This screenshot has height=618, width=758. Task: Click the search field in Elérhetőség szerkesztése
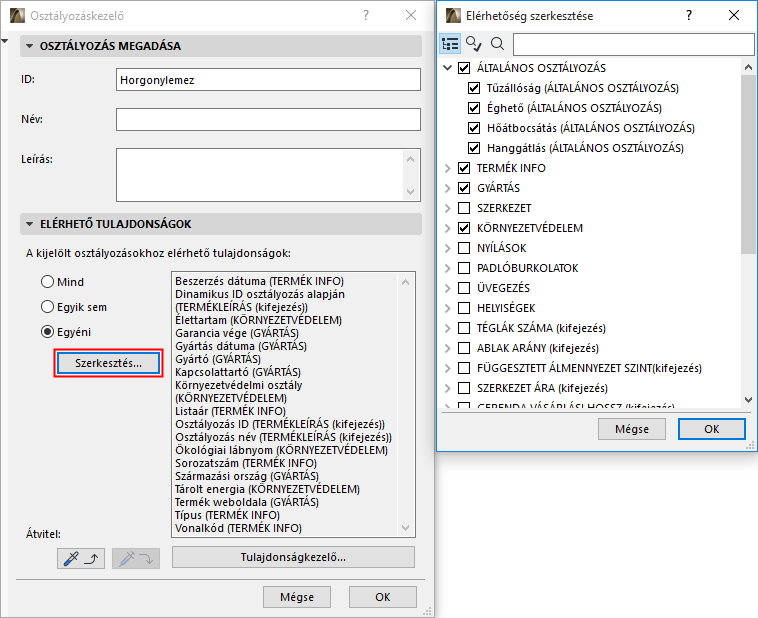click(x=633, y=44)
